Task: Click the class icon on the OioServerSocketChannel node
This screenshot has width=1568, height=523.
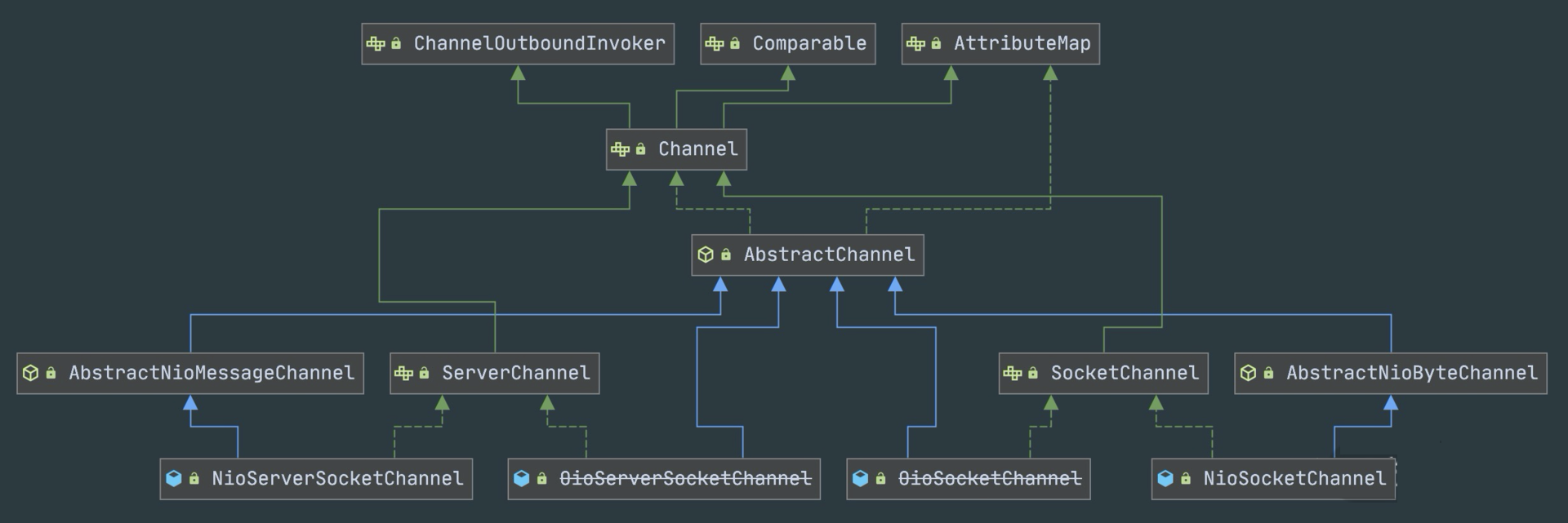Action: point(521,478)
